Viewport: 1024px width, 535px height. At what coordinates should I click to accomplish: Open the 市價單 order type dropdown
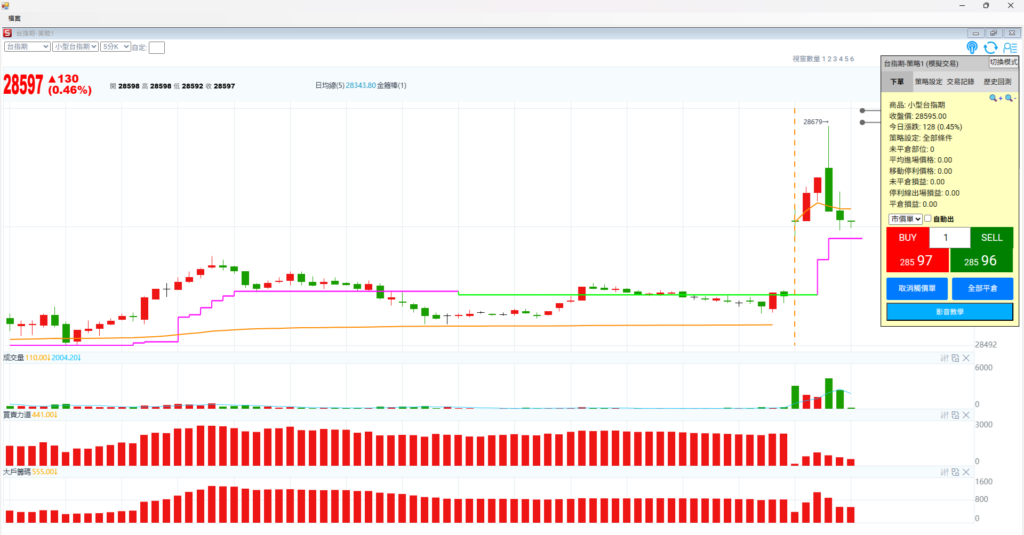click(x=905, y=219)
